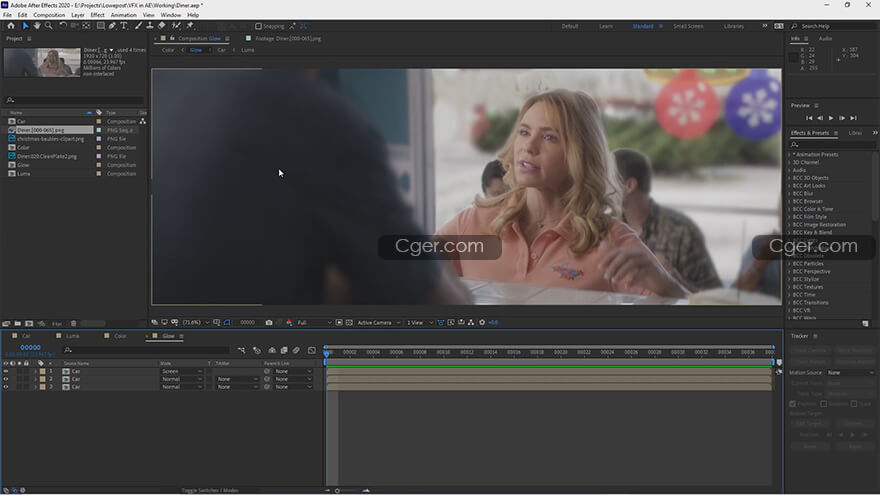Select the Roto Brush tool

[176, 26]
